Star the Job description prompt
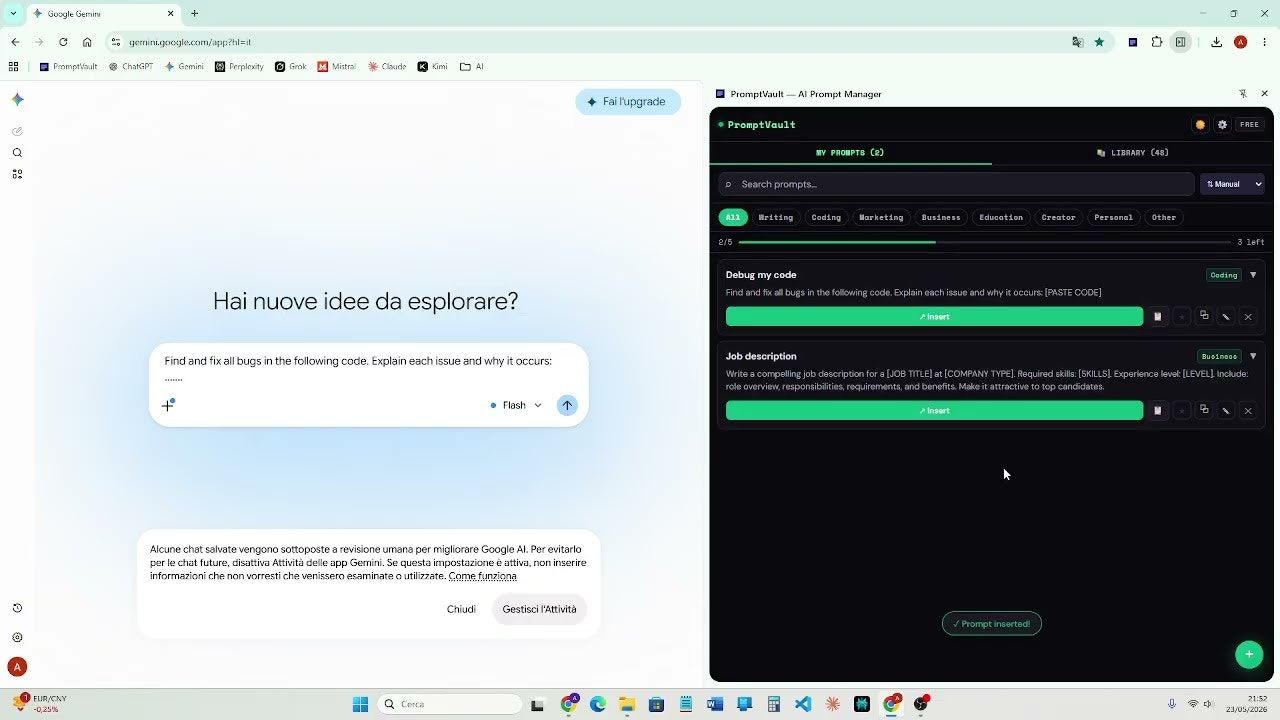The image size is (1280, 720). 1181,411
